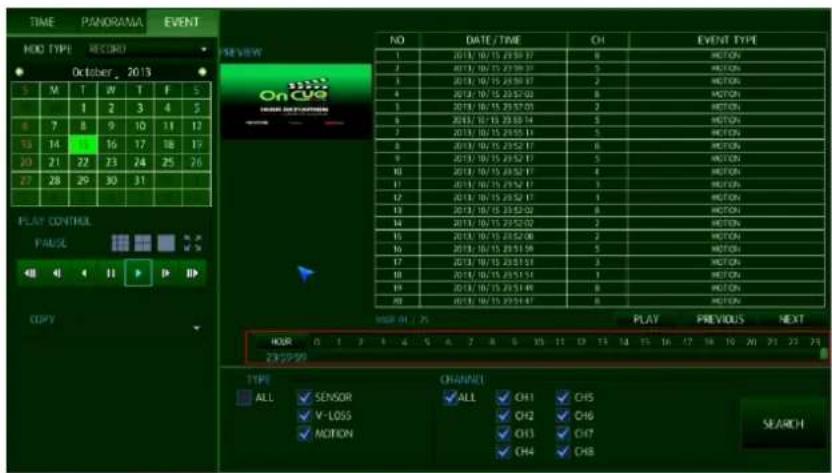Switch to the single-channel view layout
The width and height of the screenshot is (832, 473).
(166, 243)
